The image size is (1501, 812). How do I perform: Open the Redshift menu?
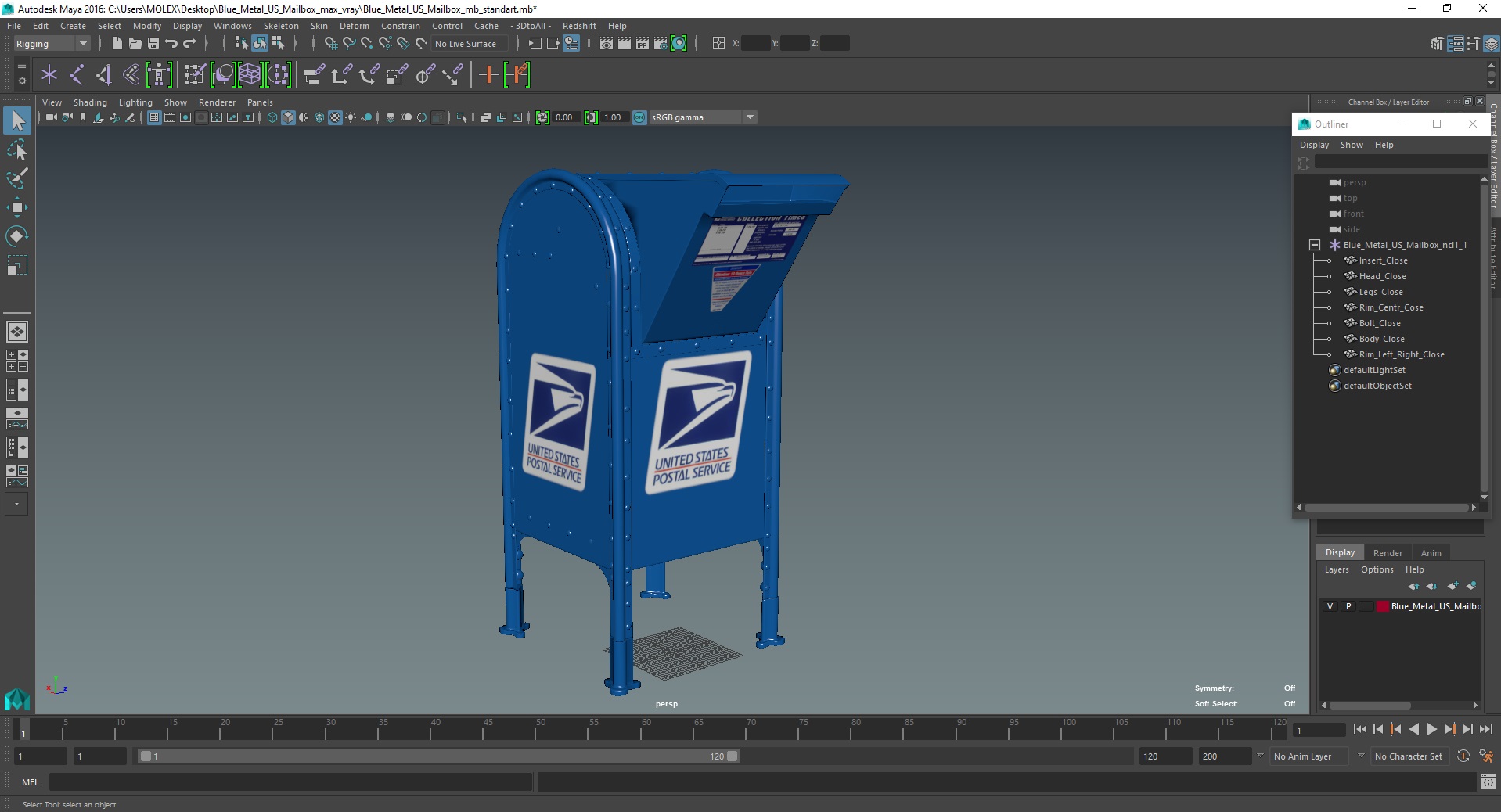pyautogui.click(x=579, y=26)
